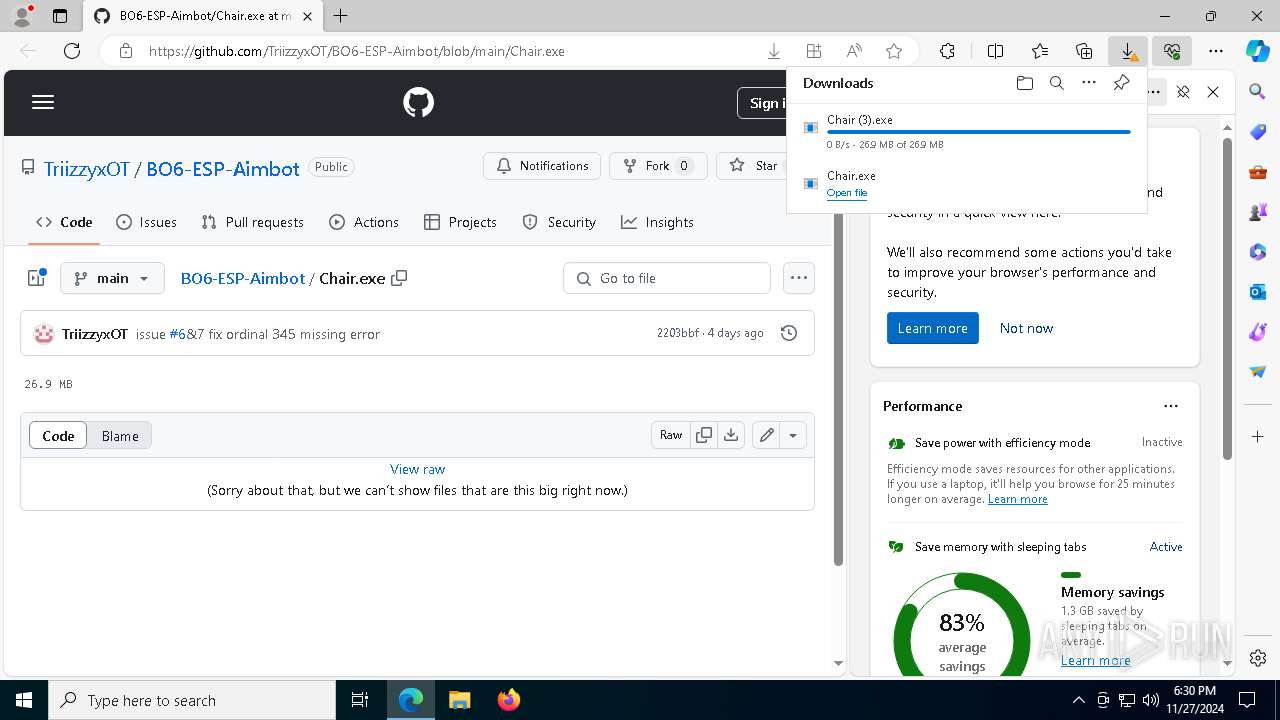Viewport: 1280px width, 720px height.
Task: Focus the Go to file search box
Action: pos(667,278)
